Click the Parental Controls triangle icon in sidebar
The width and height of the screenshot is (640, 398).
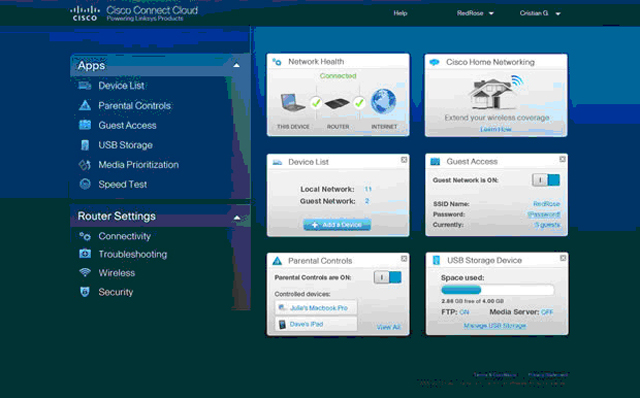click(x=85, y=105)
